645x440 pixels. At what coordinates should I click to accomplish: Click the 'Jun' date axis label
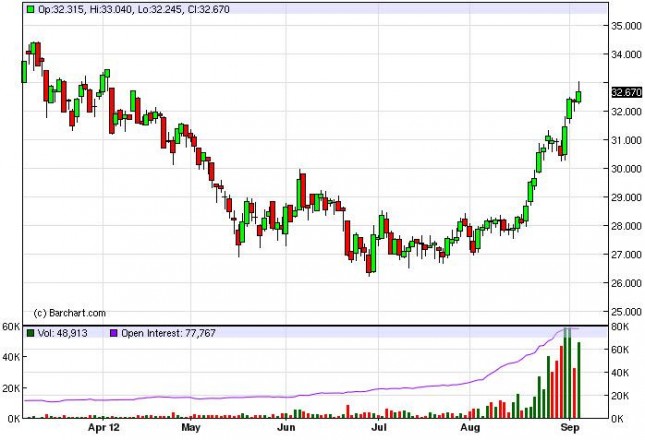pos(286,428)
